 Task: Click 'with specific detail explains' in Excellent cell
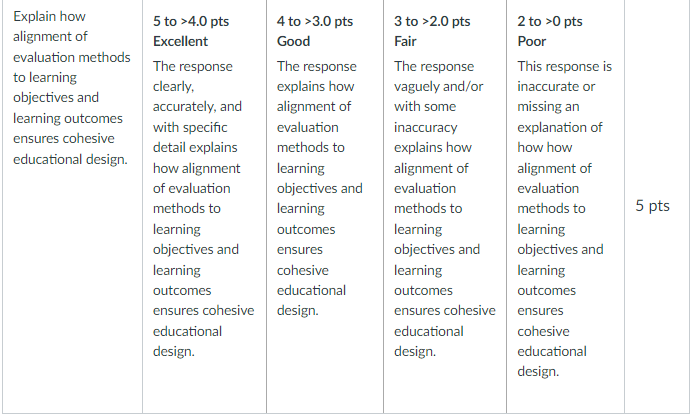(195, 137)
